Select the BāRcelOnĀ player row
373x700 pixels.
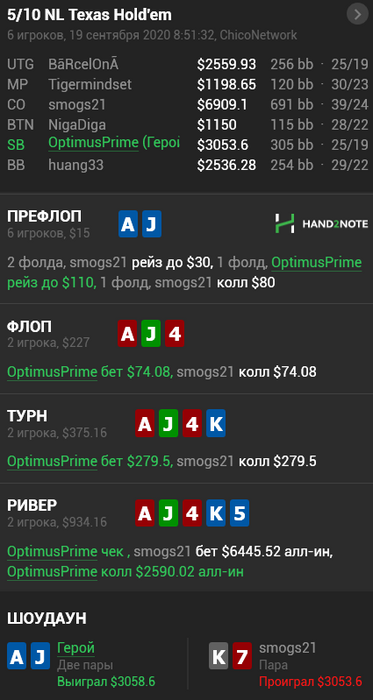coord(188,65)
